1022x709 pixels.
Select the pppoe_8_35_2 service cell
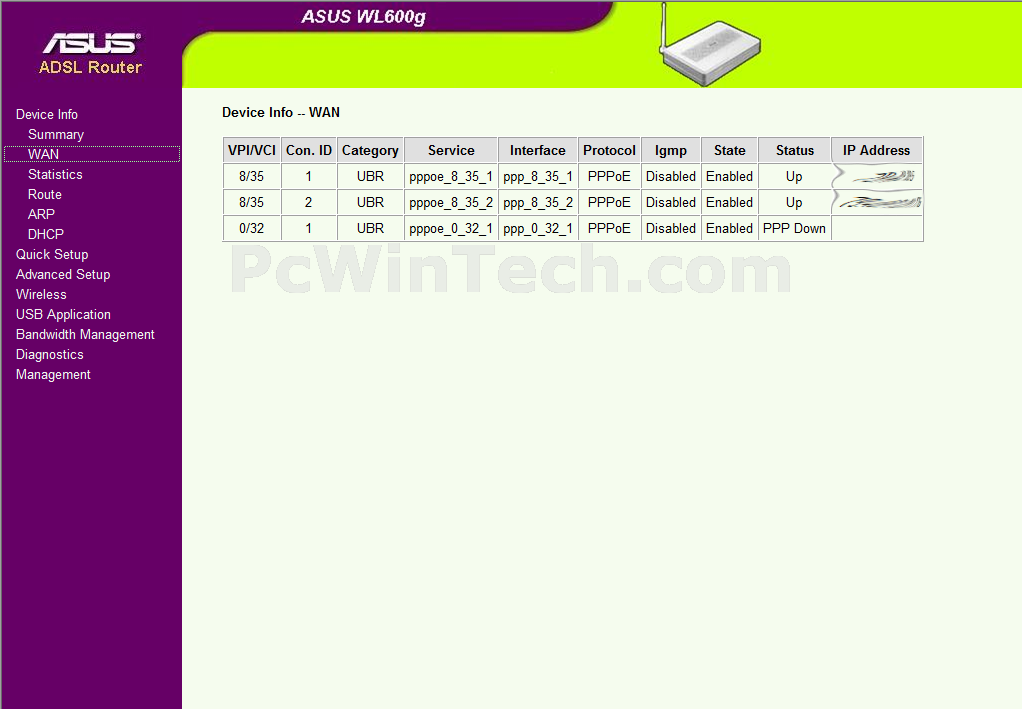[451, 203]
